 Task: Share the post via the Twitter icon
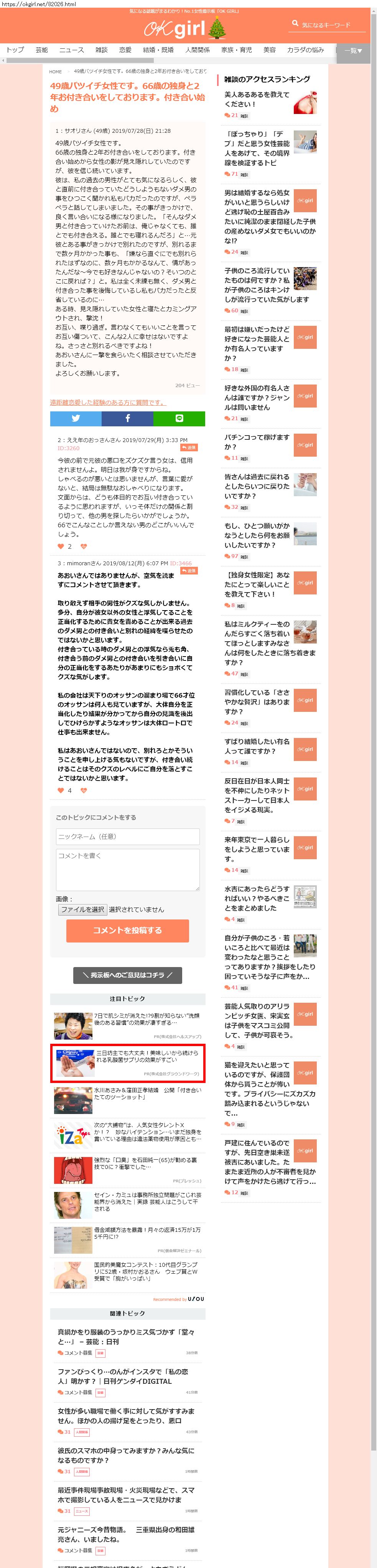point(76,418)
